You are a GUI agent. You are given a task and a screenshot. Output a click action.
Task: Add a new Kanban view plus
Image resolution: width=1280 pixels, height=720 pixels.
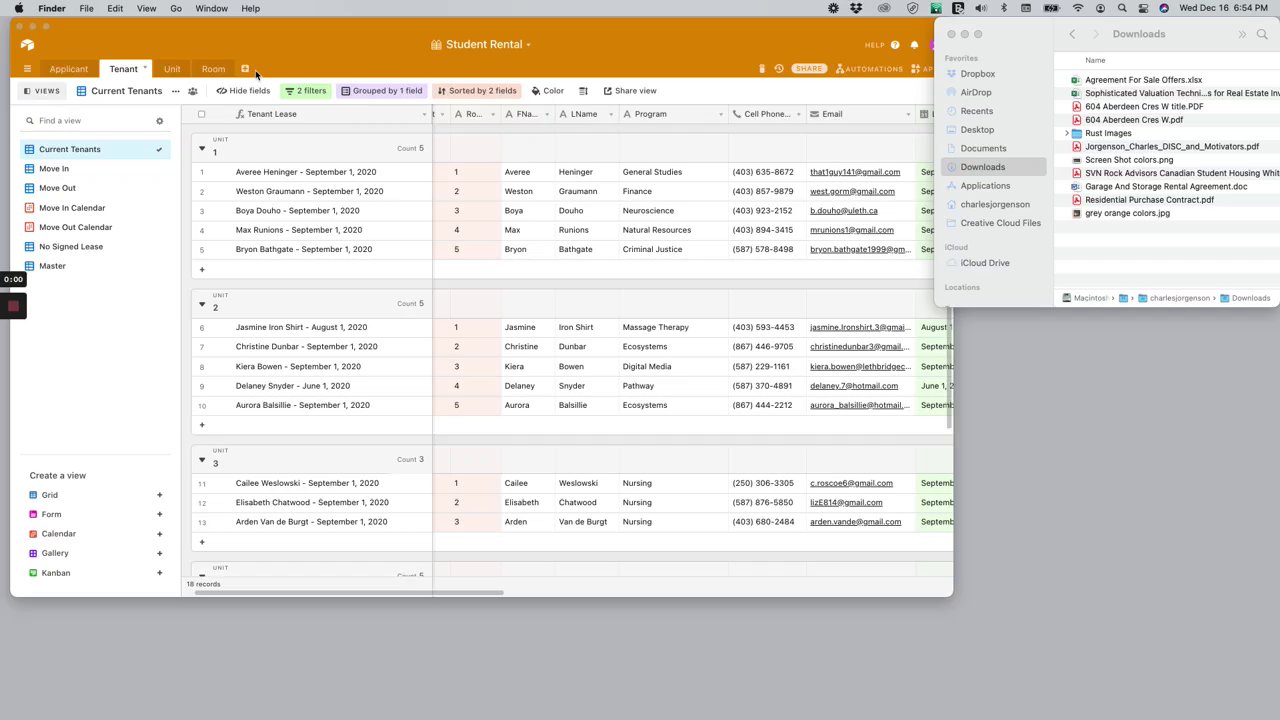[x=159, y=573]
